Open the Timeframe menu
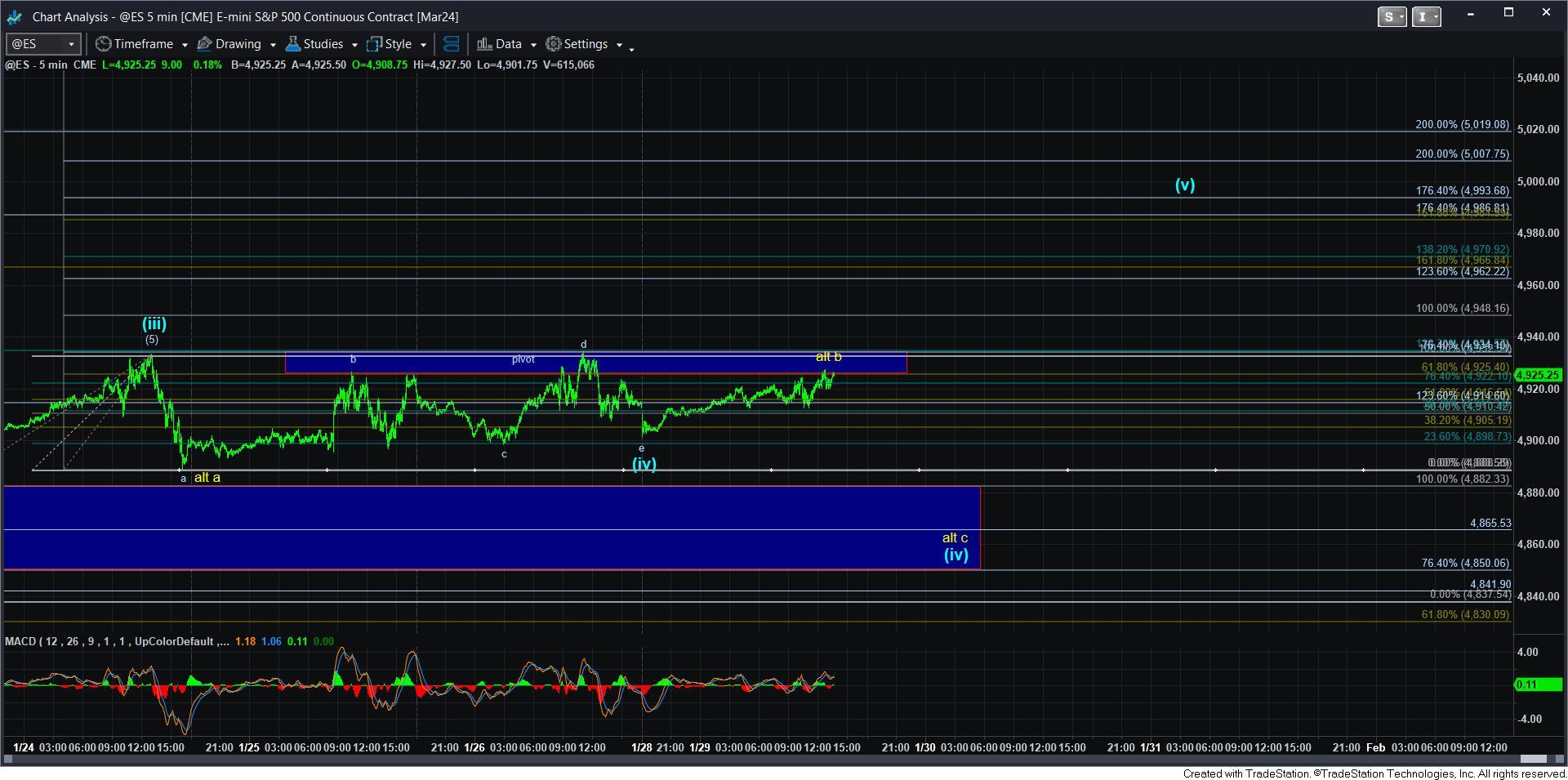 (x=142, y=44)
